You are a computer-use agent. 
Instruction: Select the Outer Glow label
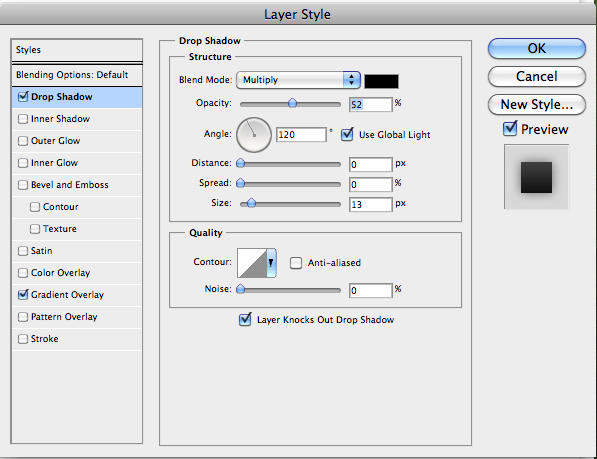pos(55,141)
